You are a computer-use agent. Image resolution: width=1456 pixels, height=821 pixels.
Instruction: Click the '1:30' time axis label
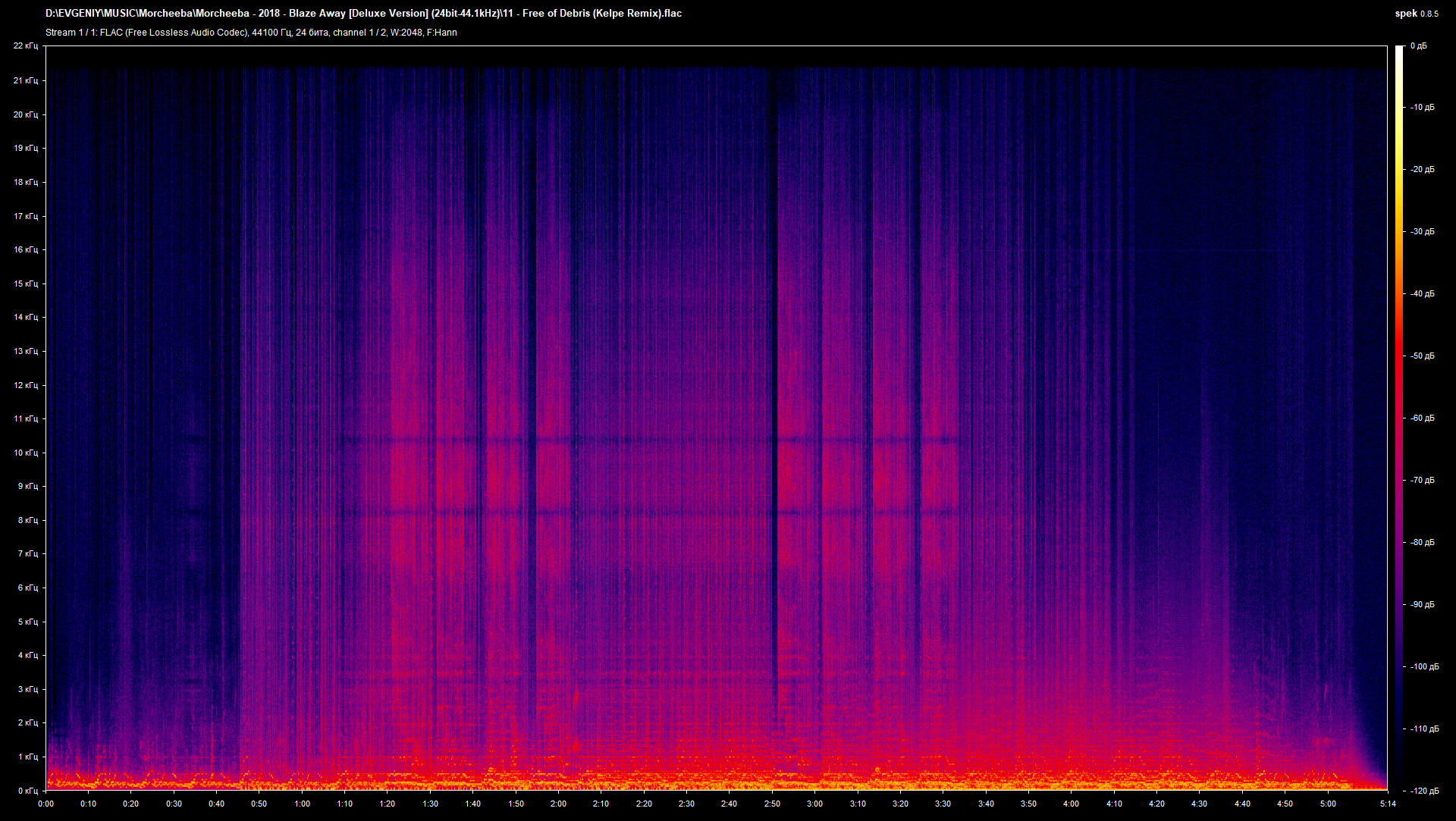click(x=430, y=804)
